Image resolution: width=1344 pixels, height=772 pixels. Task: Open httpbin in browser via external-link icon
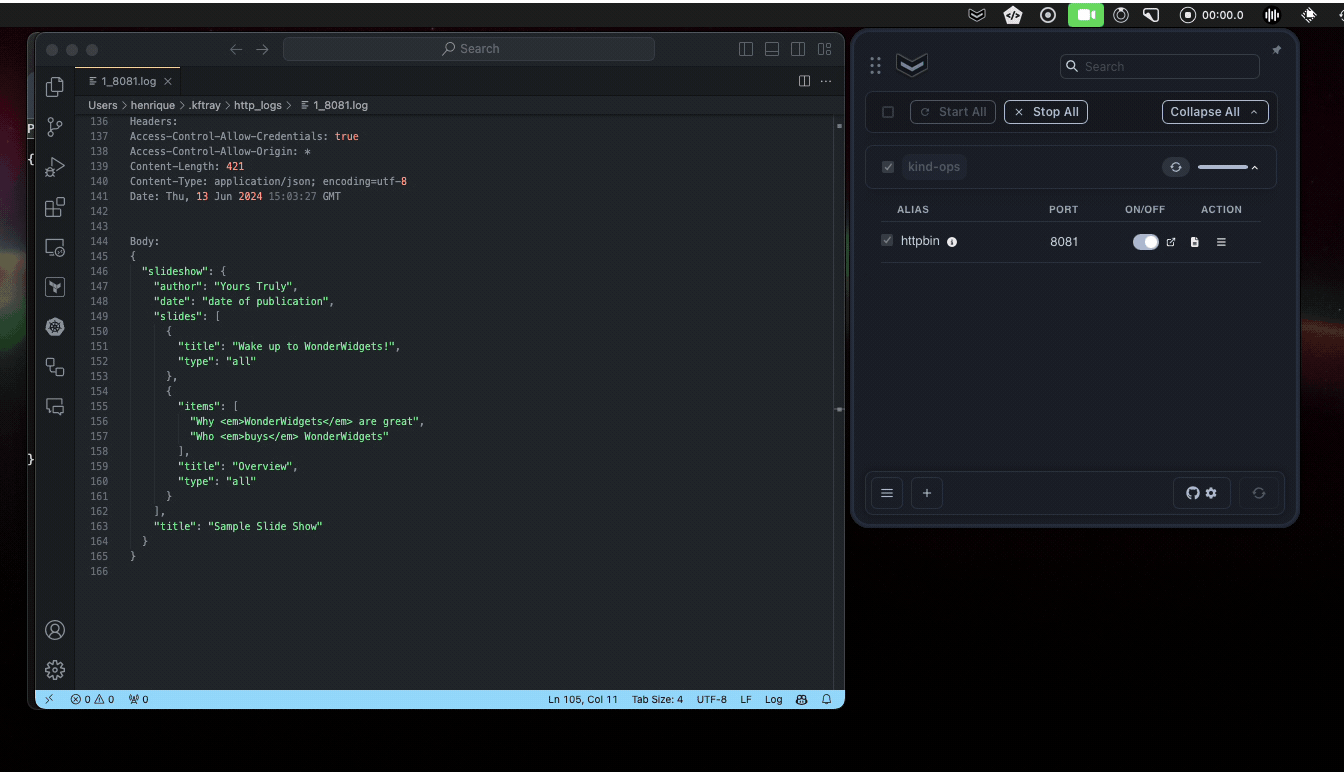click(x=1171, y=242)
